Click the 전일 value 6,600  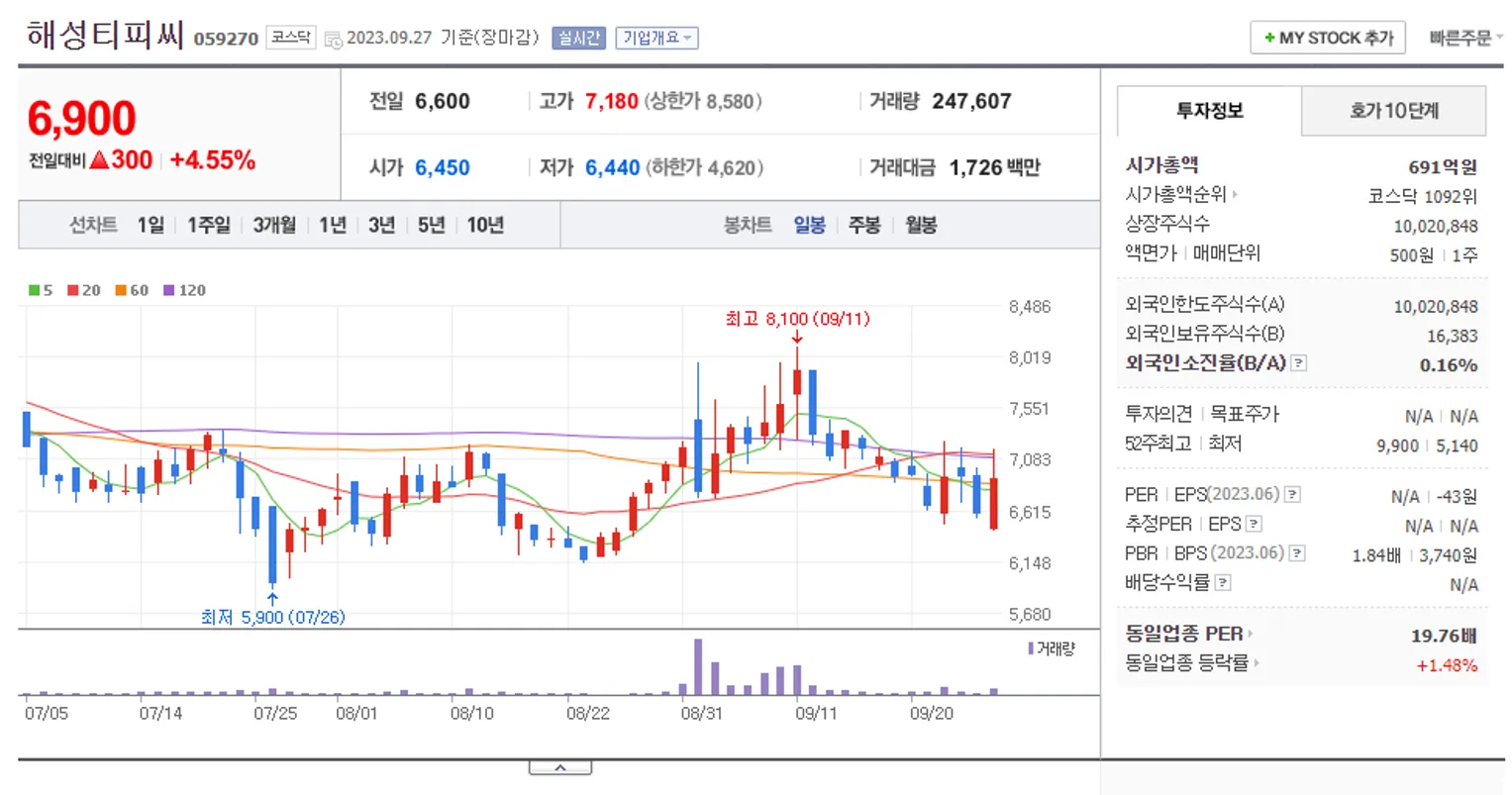coord(443,101)
